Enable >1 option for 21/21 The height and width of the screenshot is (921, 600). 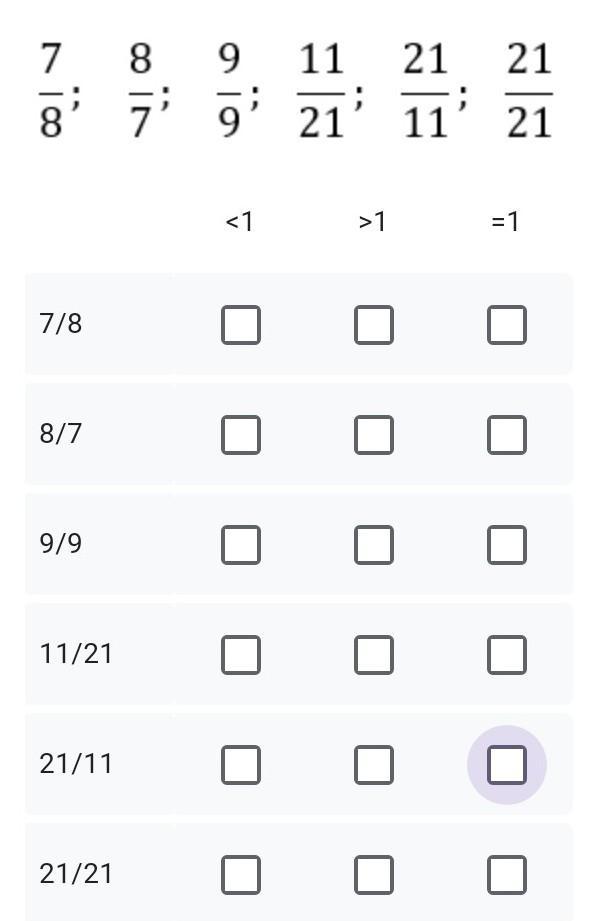[373, 875]
